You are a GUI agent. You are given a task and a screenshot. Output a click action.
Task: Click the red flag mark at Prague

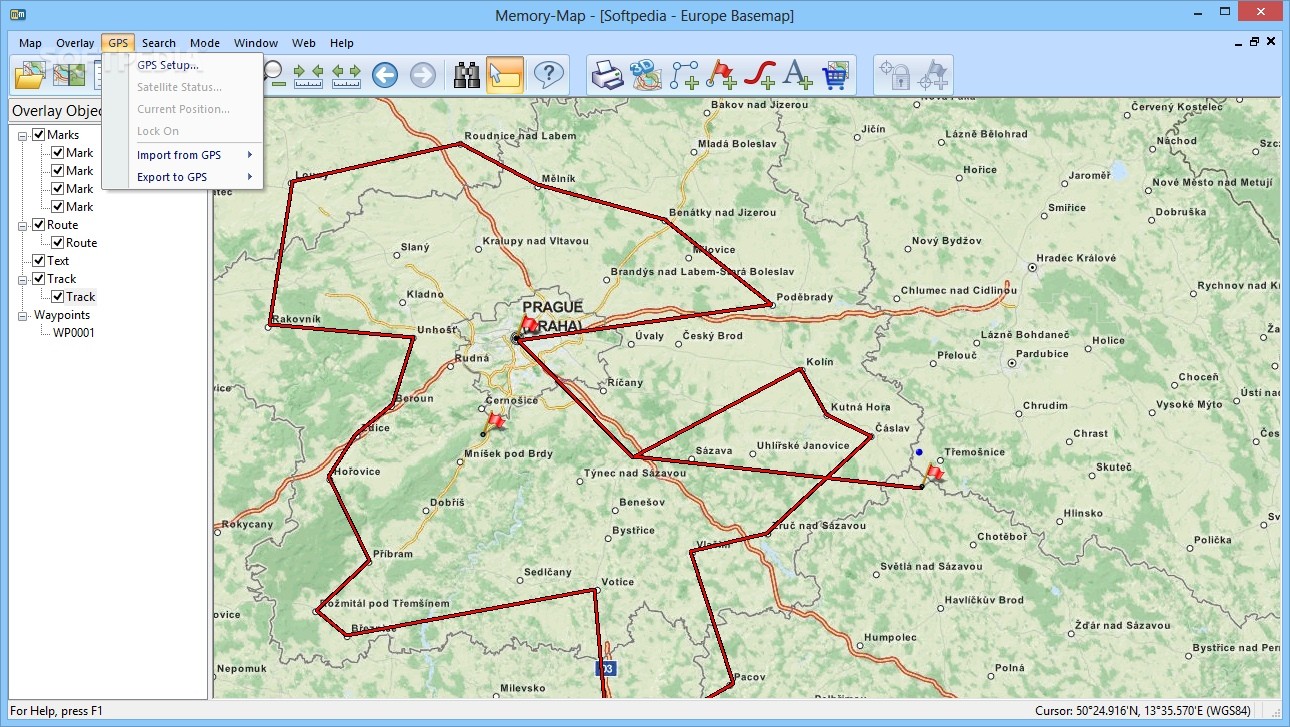tap(529, 325)
